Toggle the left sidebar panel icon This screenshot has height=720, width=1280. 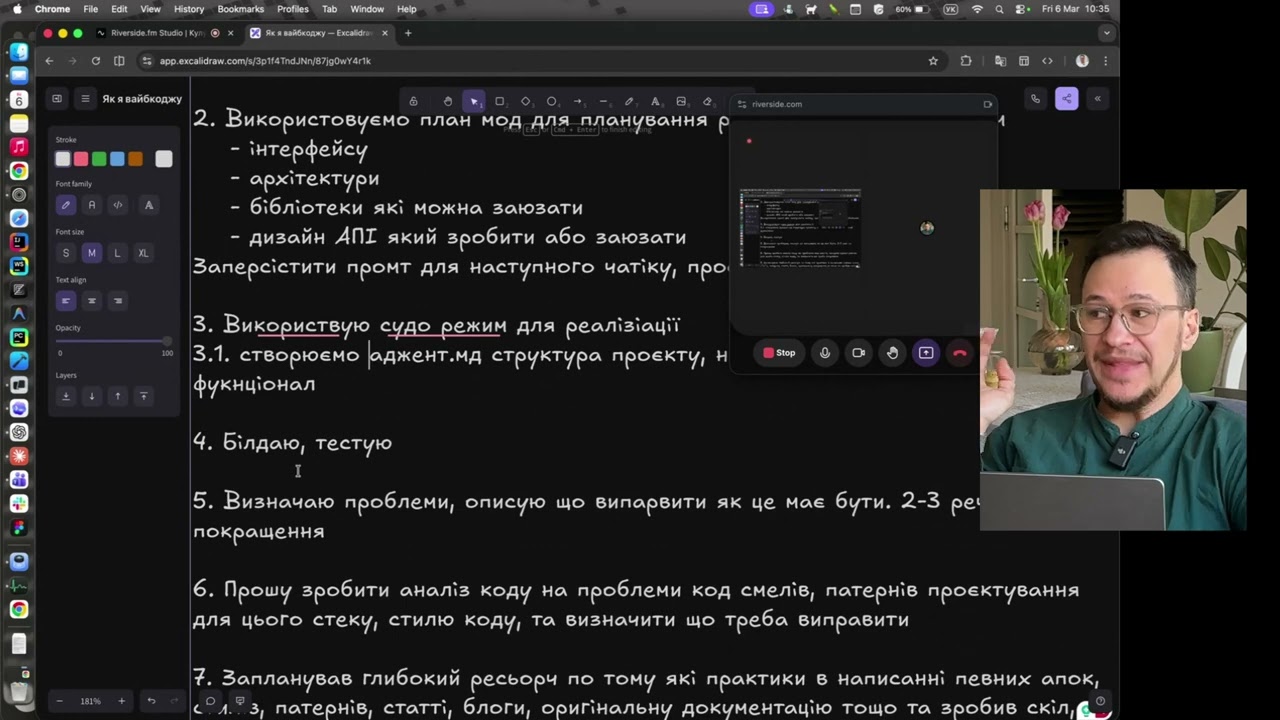(57, 98)
